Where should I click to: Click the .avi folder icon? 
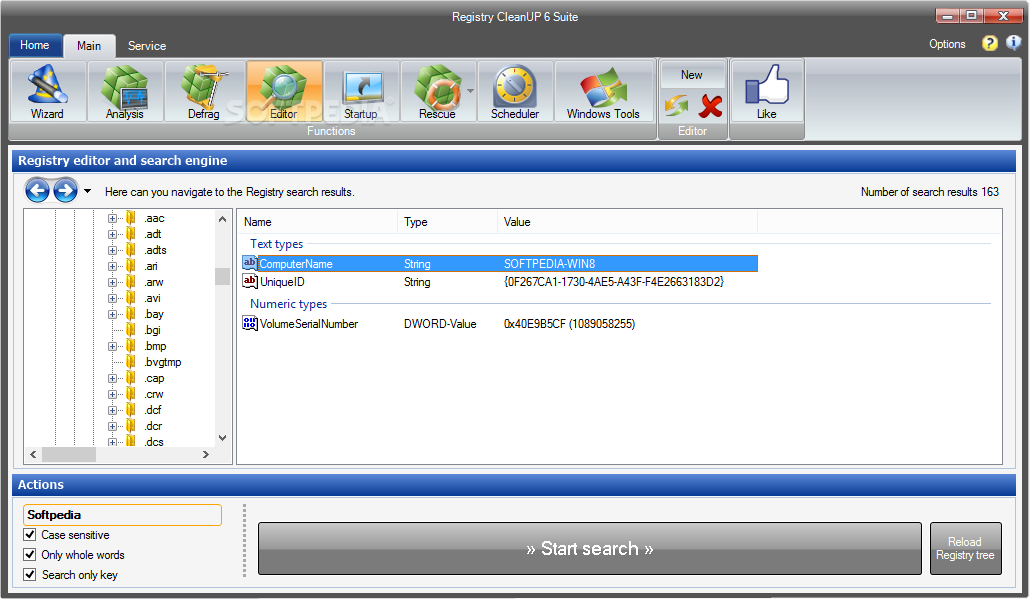131,298
